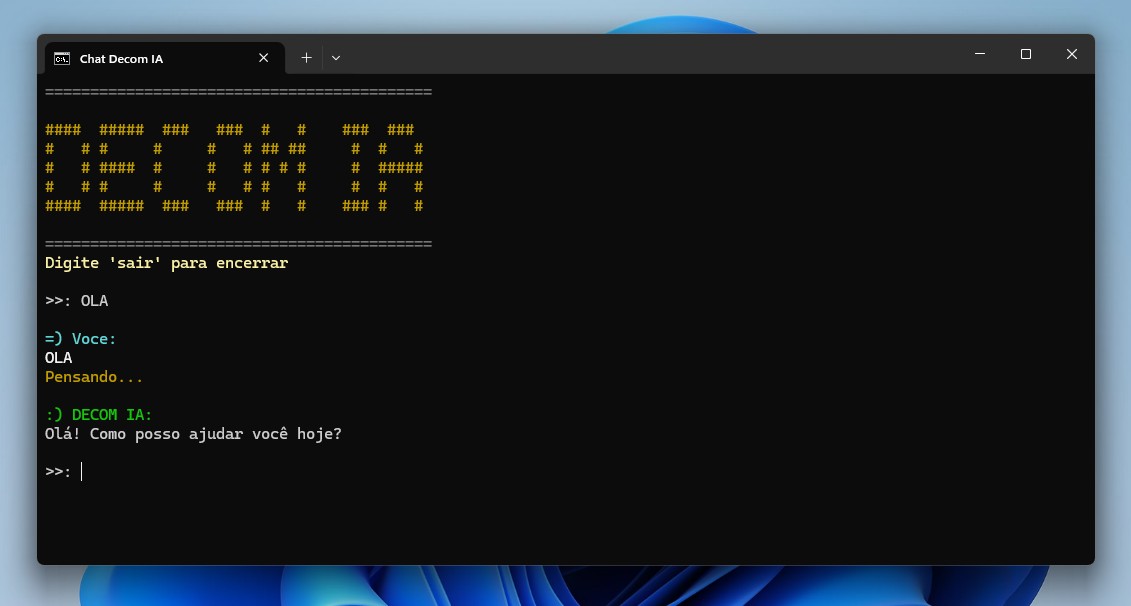Click the text "Digite 'sair' para encerrar"

pyautogui.click(x=167, y=263)
